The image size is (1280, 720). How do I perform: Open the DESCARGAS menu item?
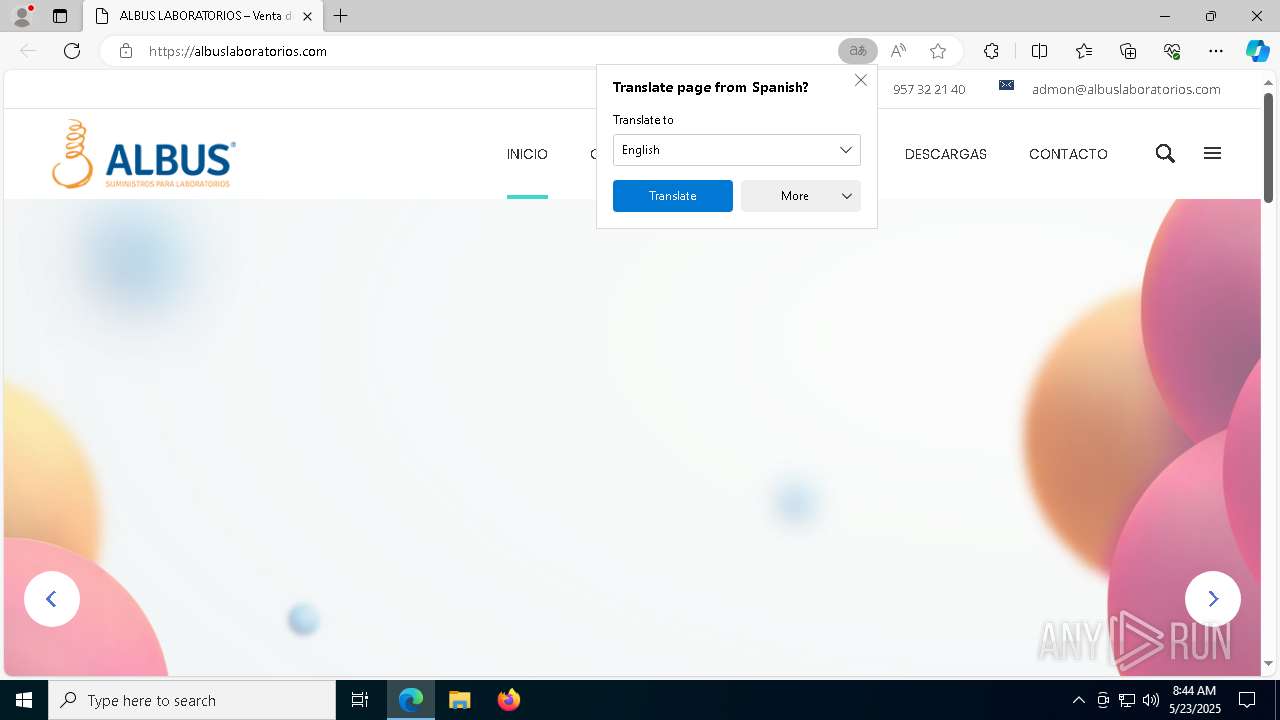click(946, 154)
